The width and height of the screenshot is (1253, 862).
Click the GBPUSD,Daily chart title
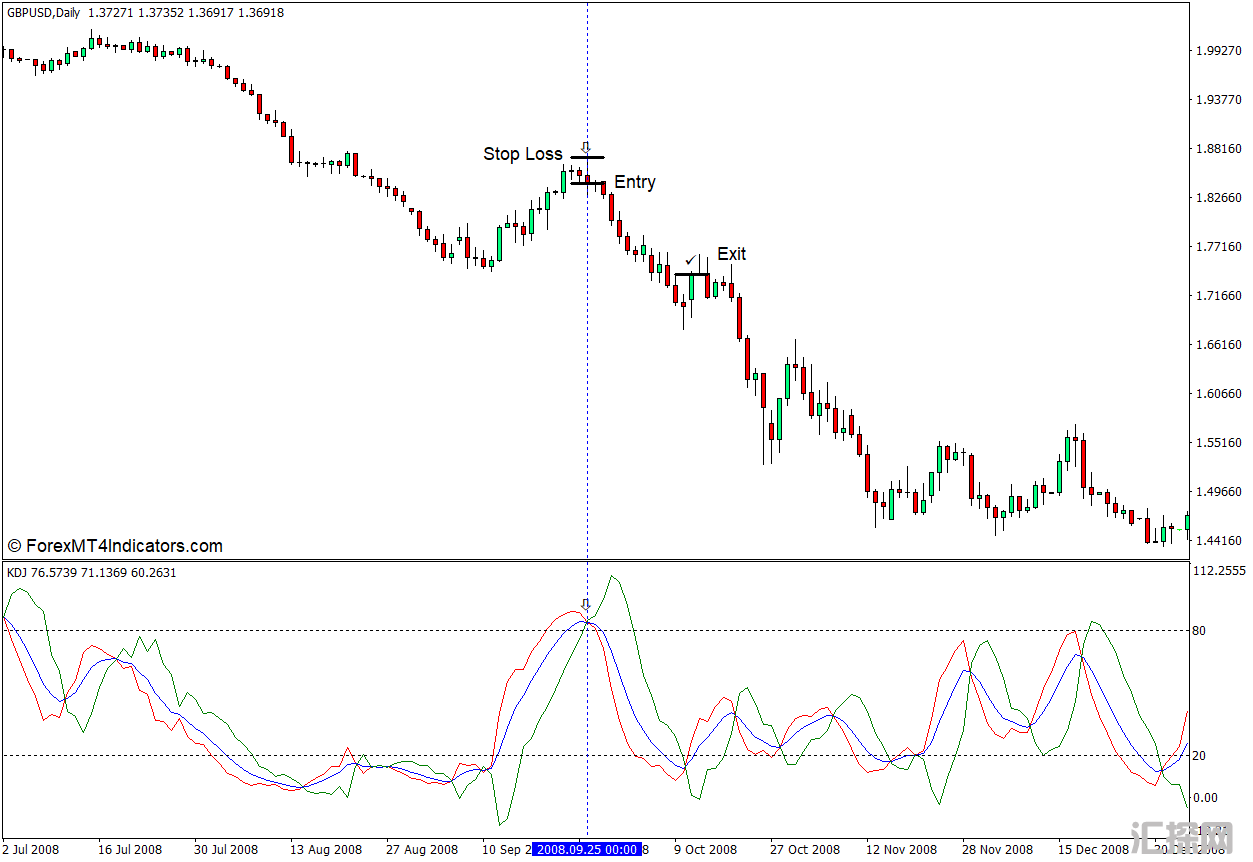pos(44,13)
